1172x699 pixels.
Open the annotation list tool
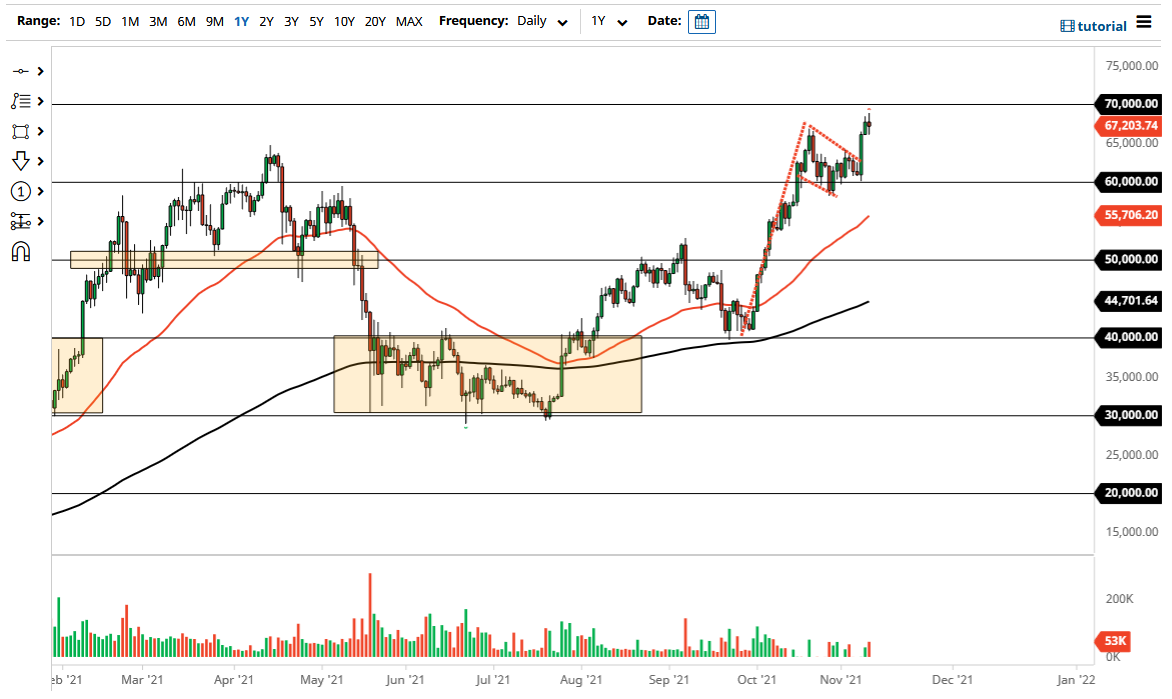[20, 101]
